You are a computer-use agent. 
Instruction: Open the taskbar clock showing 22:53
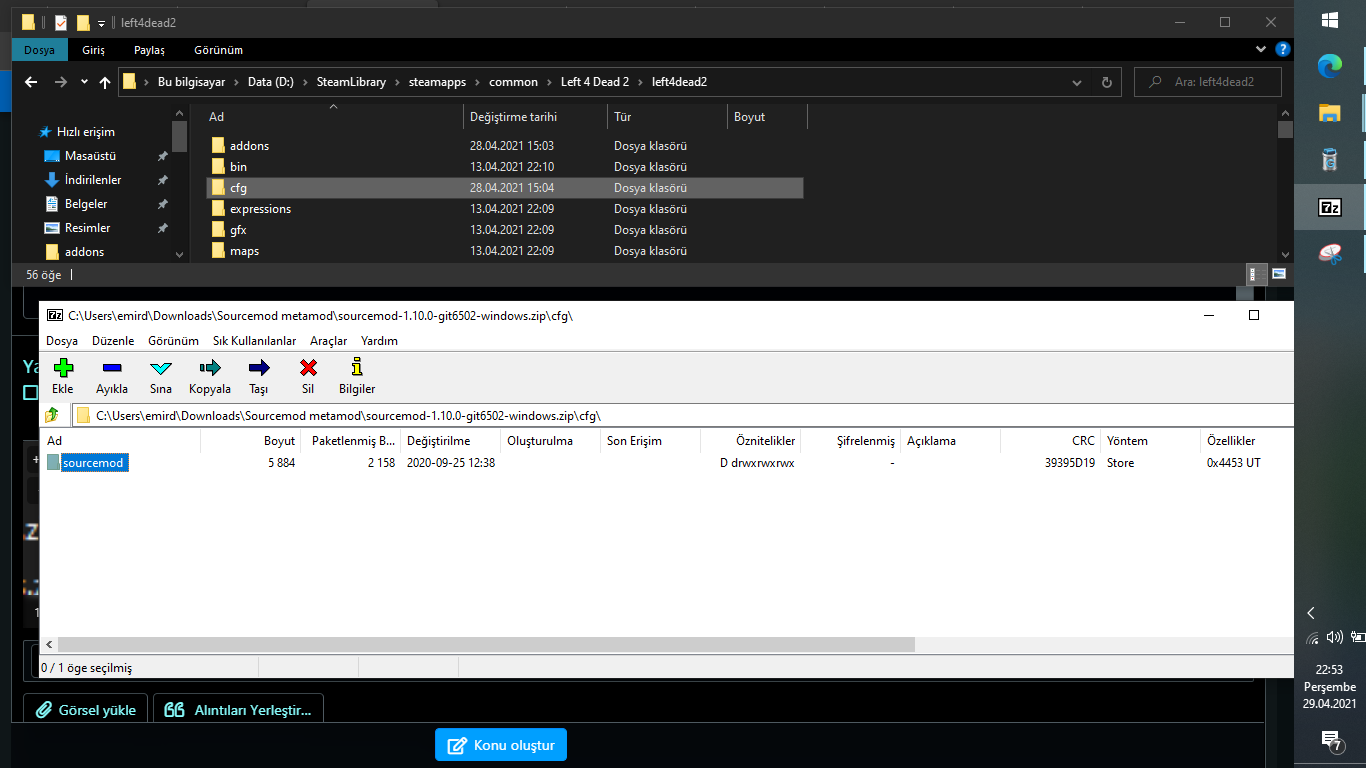[1329, 686]
